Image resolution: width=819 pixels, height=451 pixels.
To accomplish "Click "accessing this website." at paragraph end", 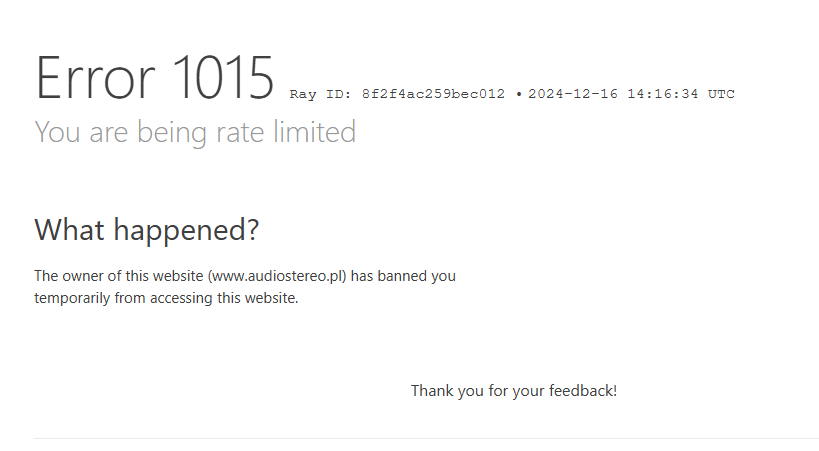I will [224, 298].
